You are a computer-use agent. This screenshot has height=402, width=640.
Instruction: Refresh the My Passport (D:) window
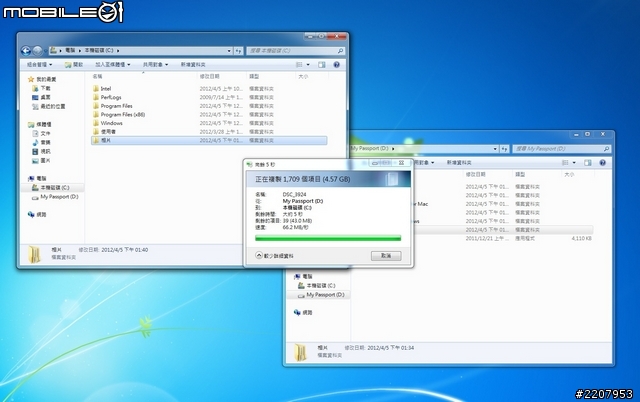(504, 149)
